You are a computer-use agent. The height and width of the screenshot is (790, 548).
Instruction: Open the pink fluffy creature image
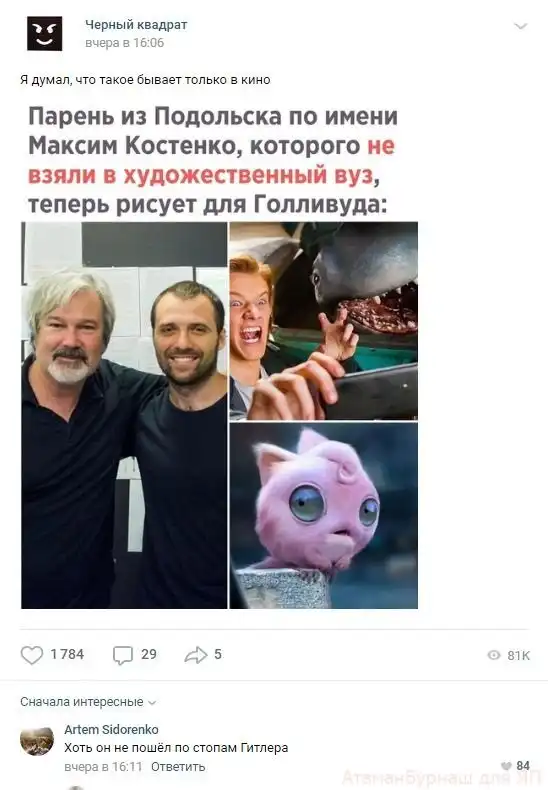(x=324, y=515)
